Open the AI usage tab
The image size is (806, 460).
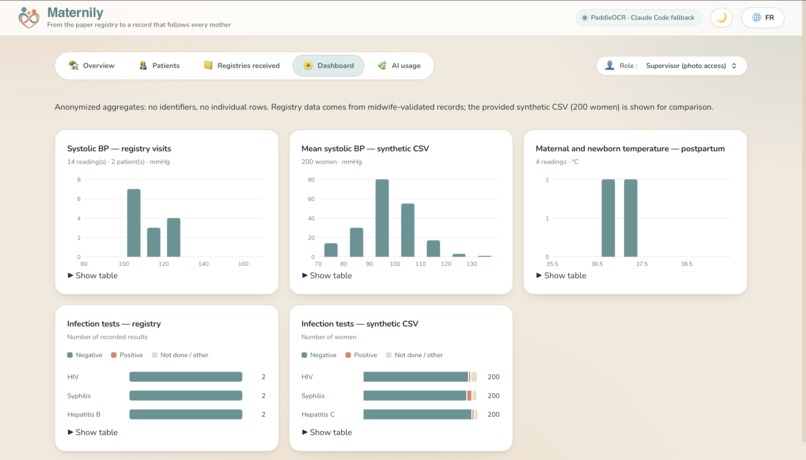click(399, 66)
